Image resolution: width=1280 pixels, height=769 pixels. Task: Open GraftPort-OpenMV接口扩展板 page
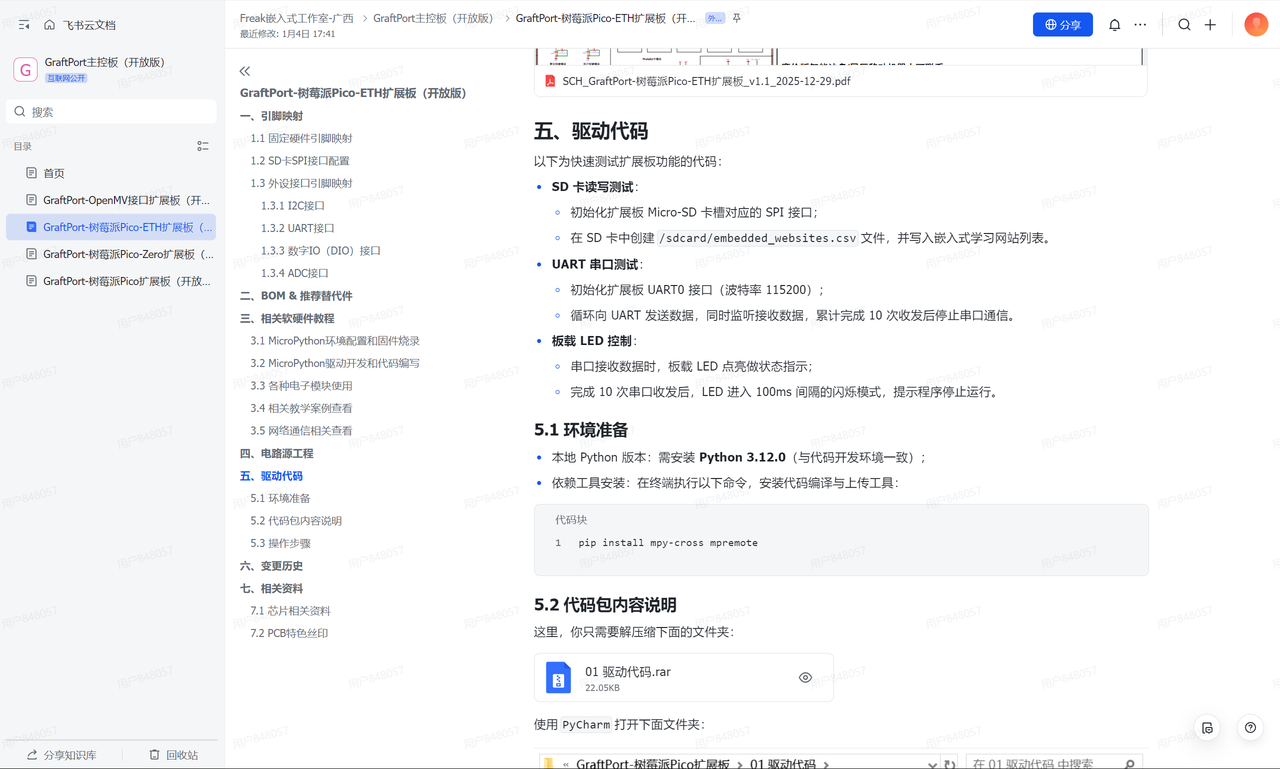click(111, 200)
